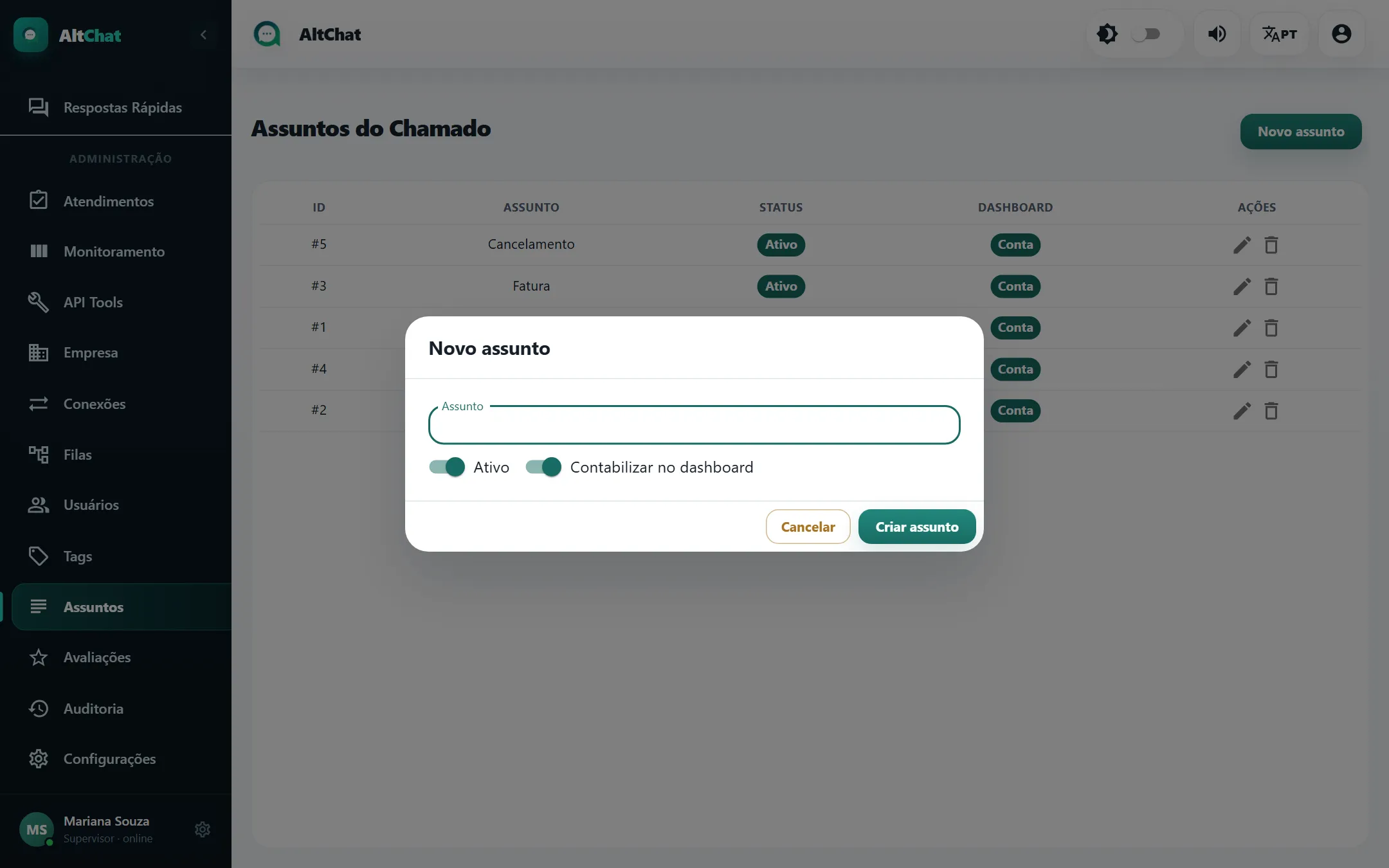The image size is (1389, 868).
Task: Delete the Cancelamento row with trash icon
Action: pyautogui.click(x=1271, y=245)
